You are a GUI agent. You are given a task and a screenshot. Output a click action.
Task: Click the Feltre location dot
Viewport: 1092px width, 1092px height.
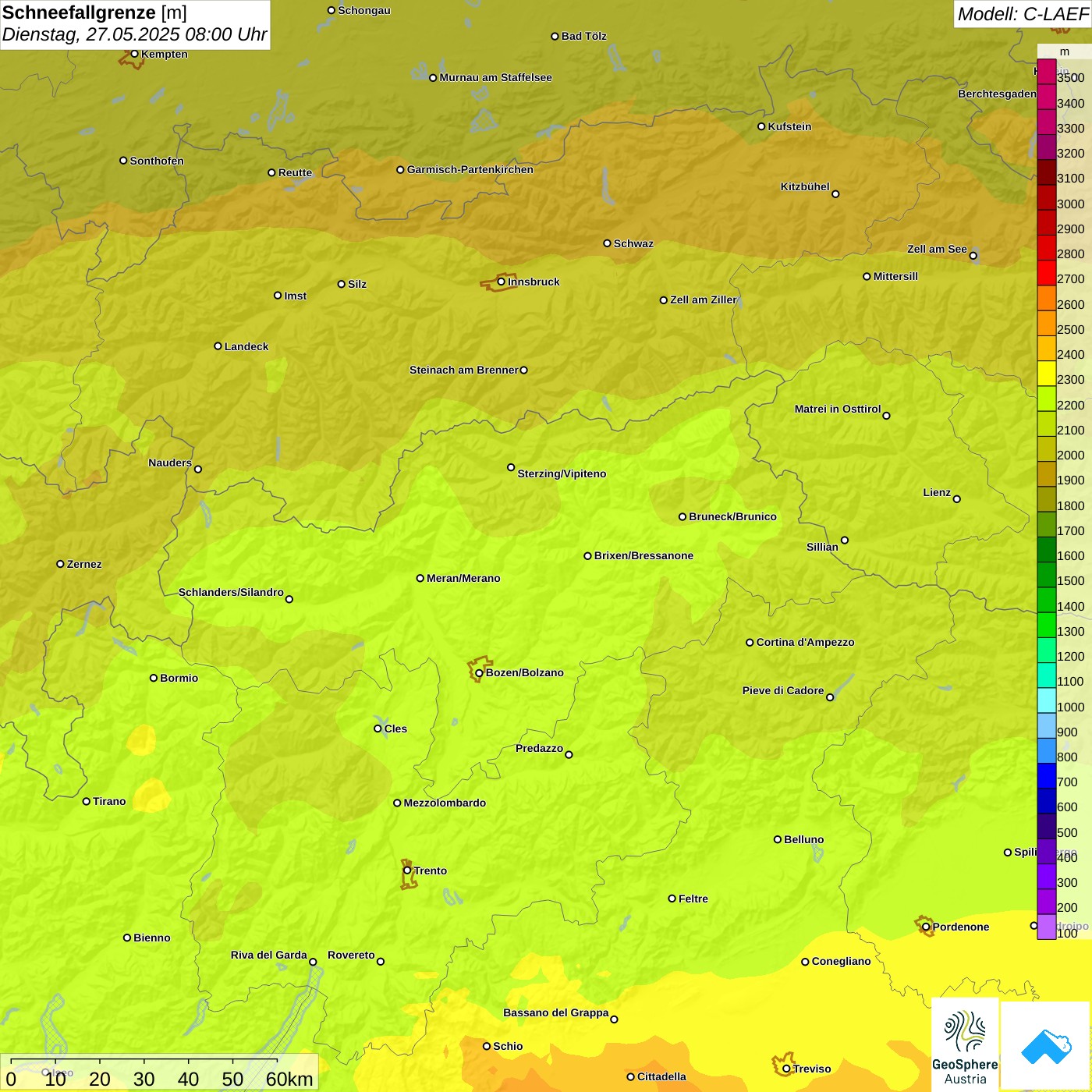[x=672, y=899]
